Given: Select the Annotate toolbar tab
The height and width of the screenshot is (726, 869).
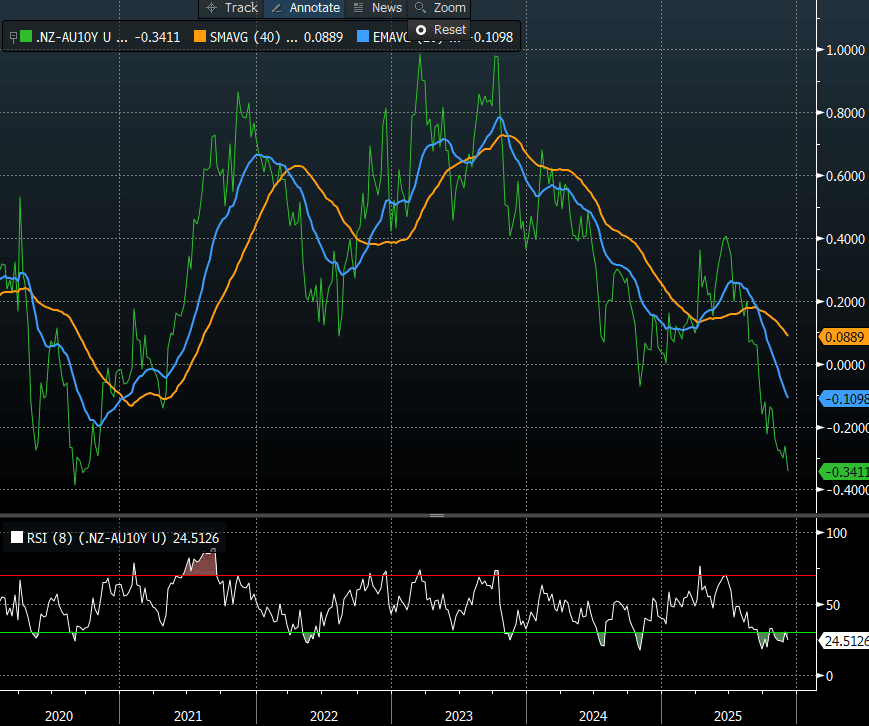Looking at the screenshot, I should (x=314, y=8).
